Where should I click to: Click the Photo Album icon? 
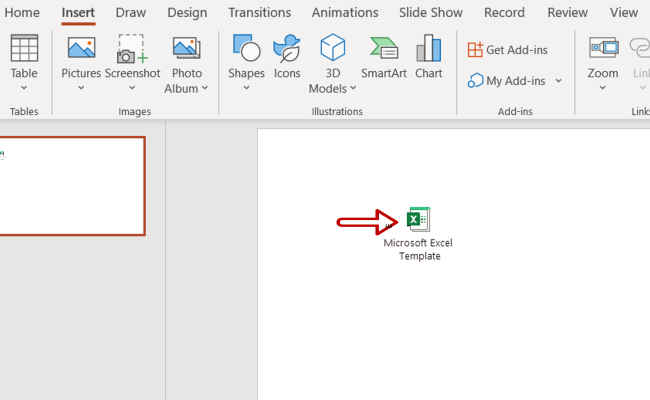[x=187, y=48]
